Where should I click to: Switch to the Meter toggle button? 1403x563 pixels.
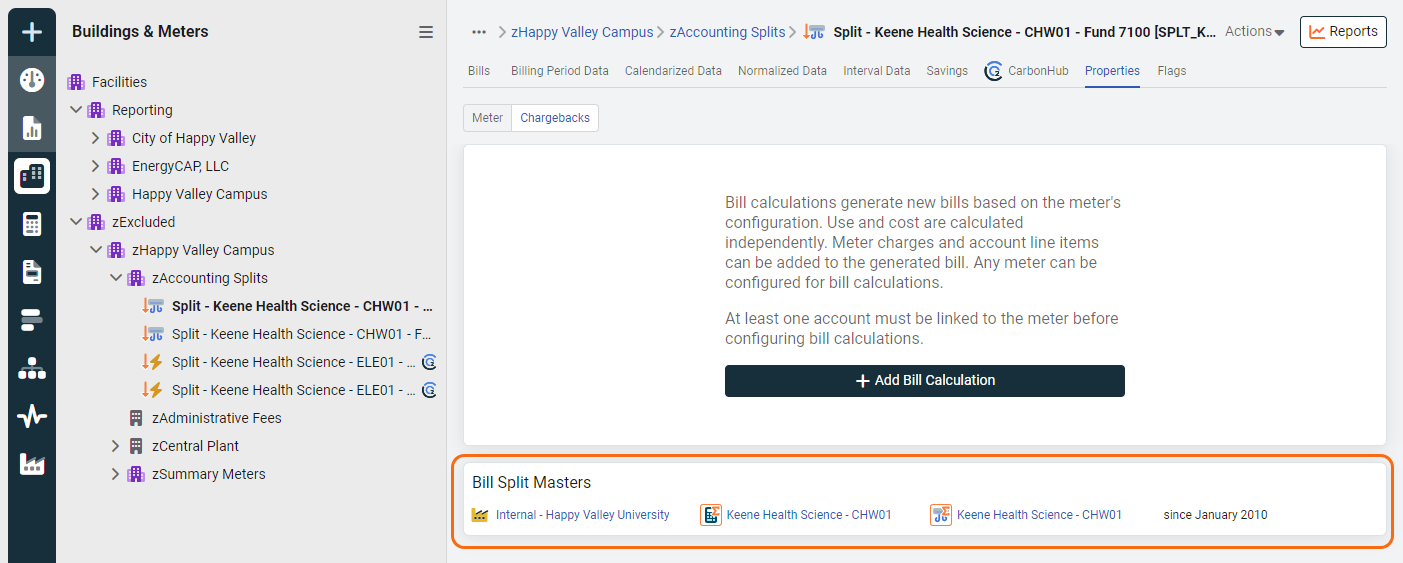[487, 118]
